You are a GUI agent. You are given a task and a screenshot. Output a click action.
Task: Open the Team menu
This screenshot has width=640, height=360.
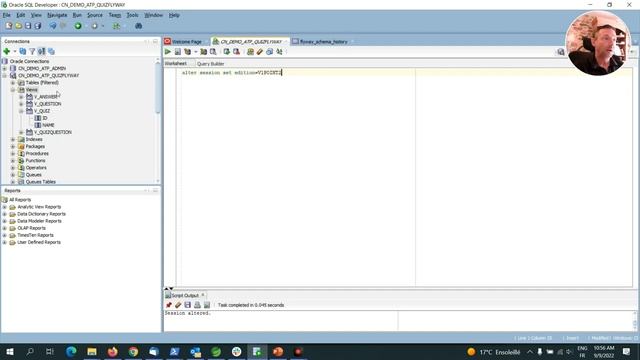tap(115, 15)
